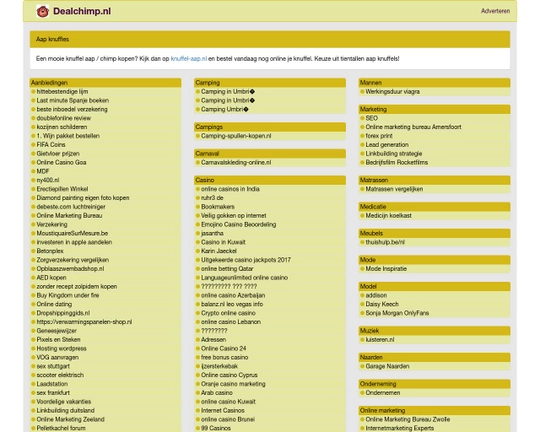Open Crypto online casino link
Viewport: 540px width, 432px height.
(228, 313)
